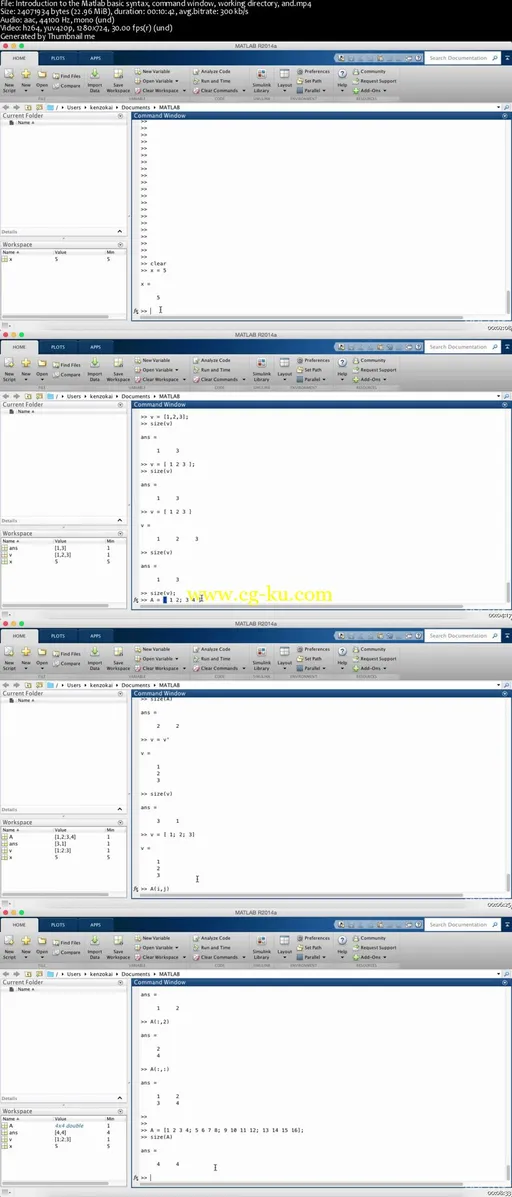Click the Open folder icon in top frame
This screenshot has width=512, height=1197.
tap(42, 74)
